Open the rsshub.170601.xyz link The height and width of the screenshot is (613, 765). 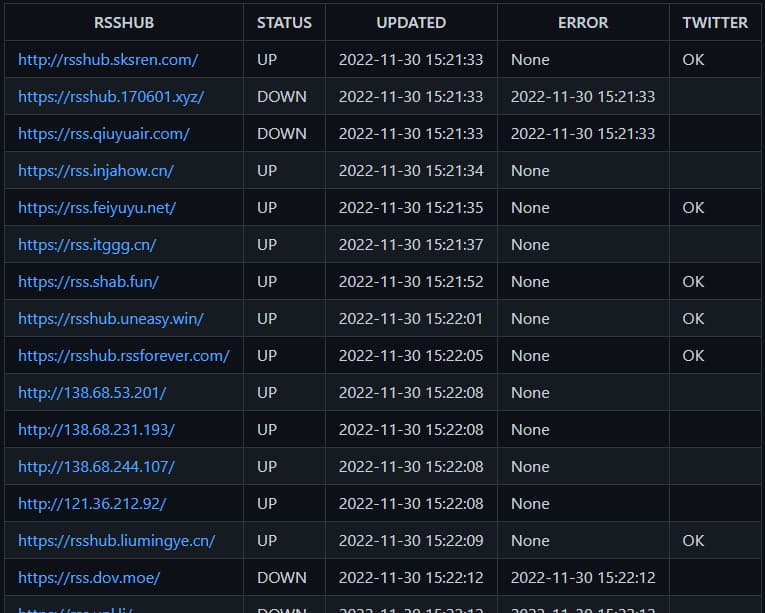tap(111, 97)
